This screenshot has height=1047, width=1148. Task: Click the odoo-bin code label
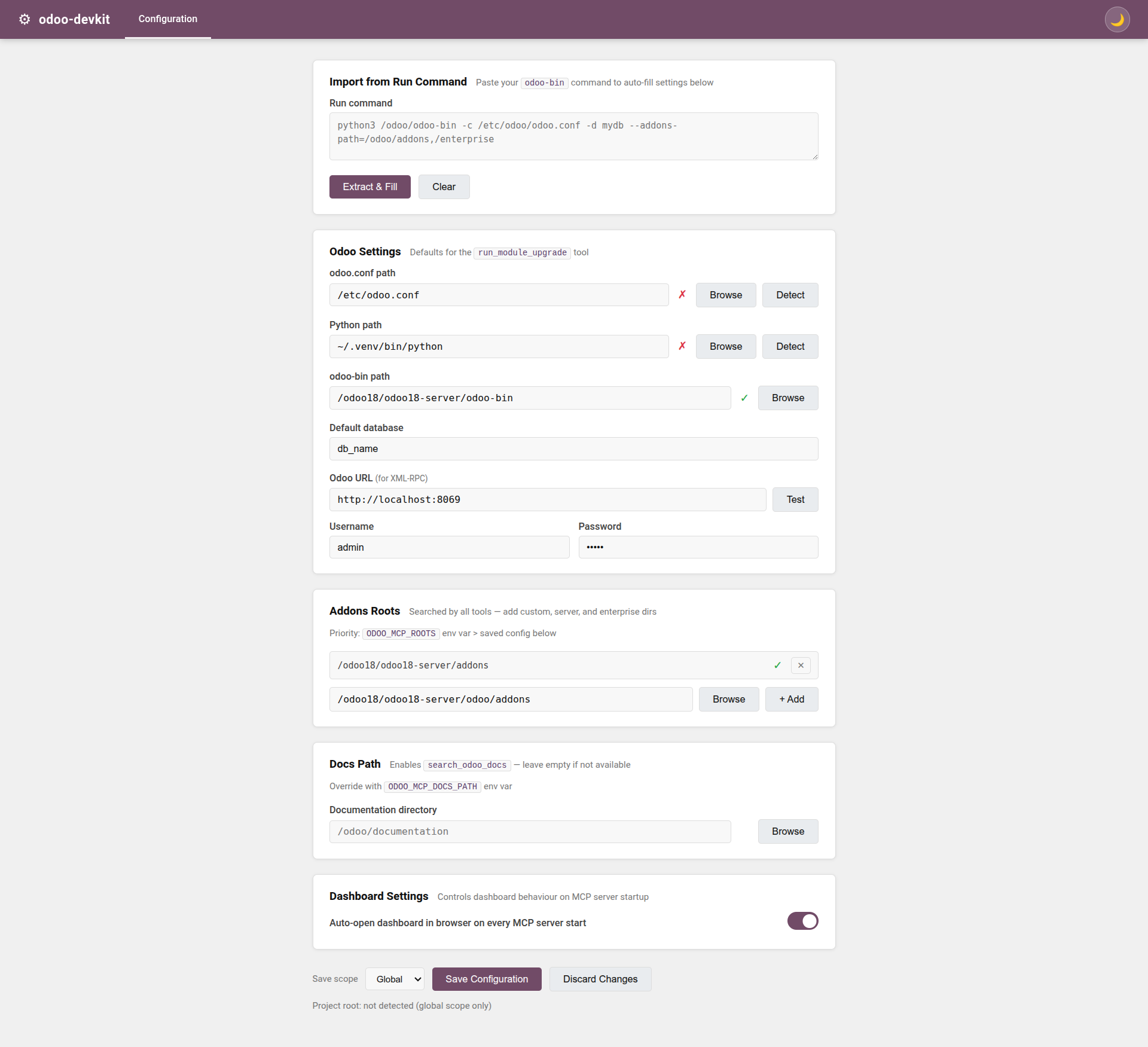coord(544,83)
